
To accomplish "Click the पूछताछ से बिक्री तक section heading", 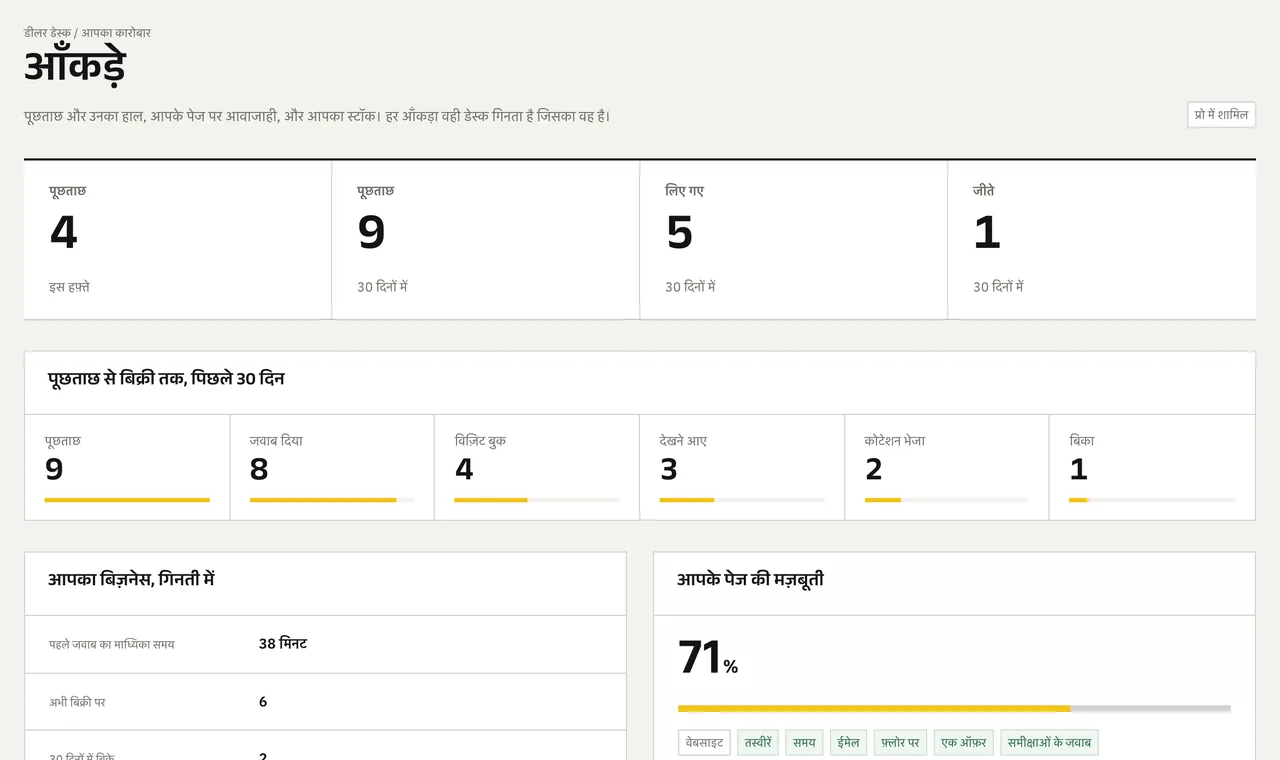I will [166, 379].
